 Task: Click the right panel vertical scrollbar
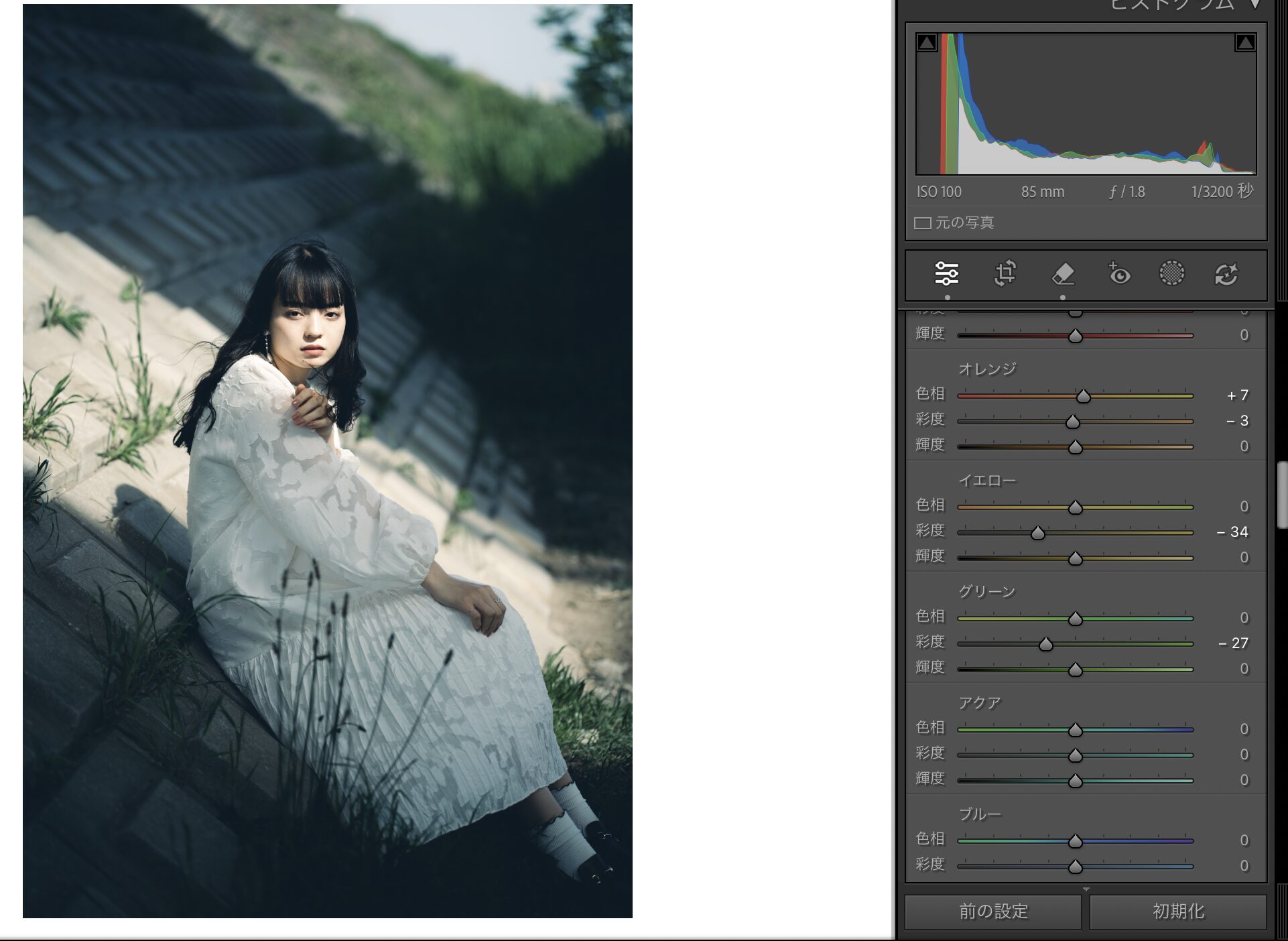click(1282, 495)
